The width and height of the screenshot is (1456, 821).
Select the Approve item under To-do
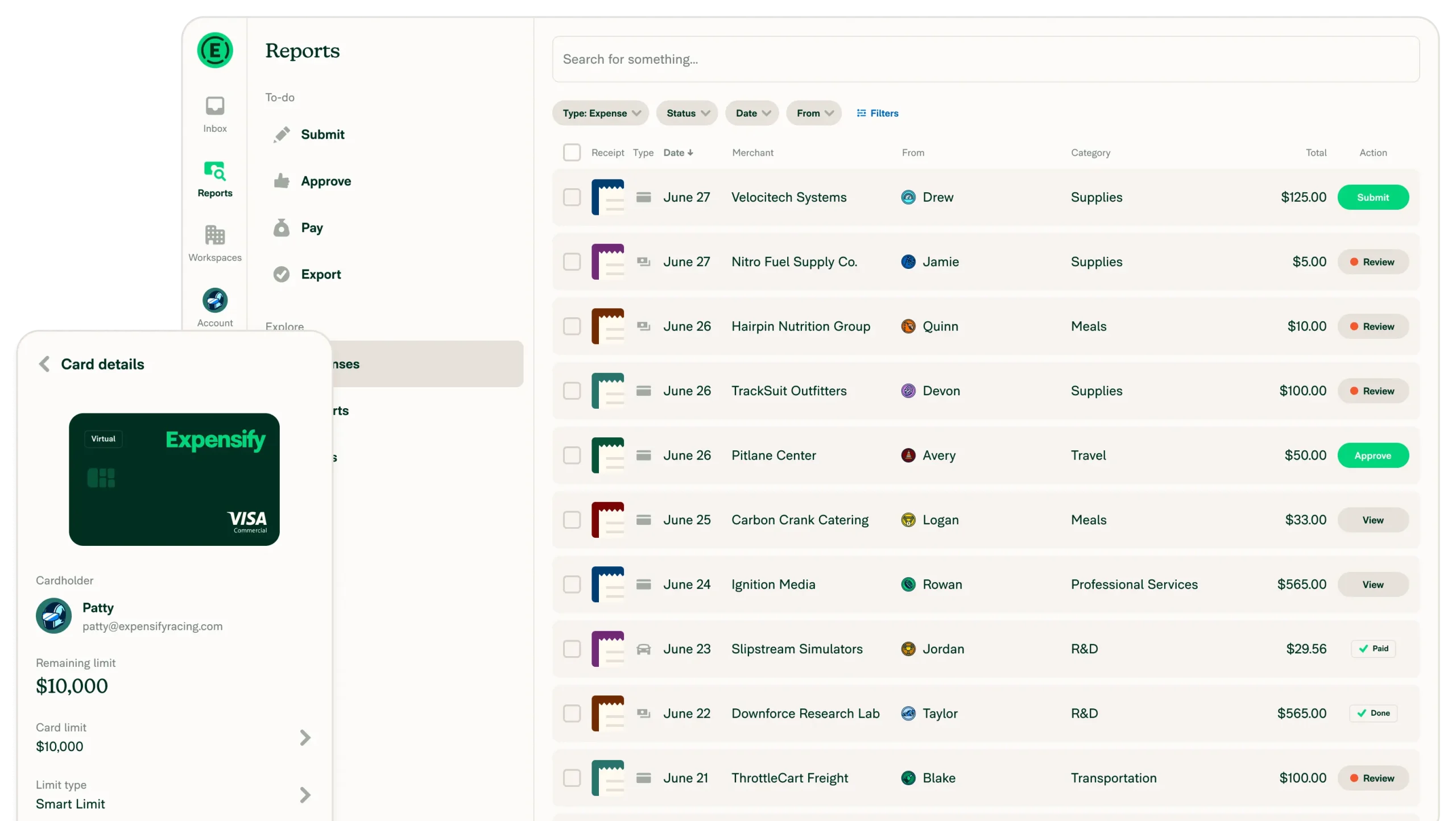click(283, 180)
